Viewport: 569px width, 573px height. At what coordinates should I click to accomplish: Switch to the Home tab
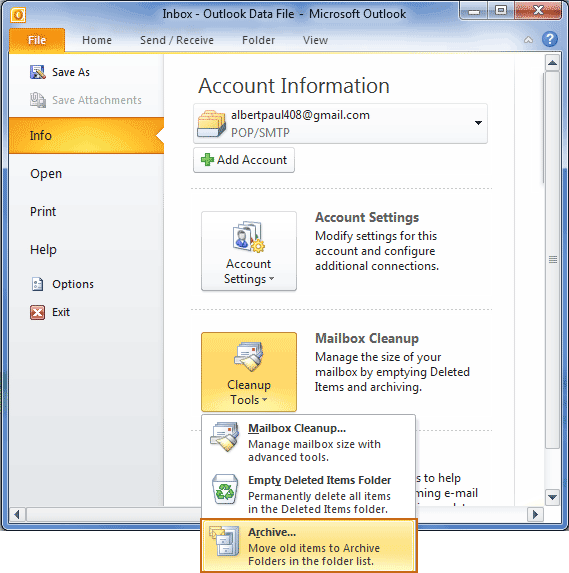coord(97,40)
